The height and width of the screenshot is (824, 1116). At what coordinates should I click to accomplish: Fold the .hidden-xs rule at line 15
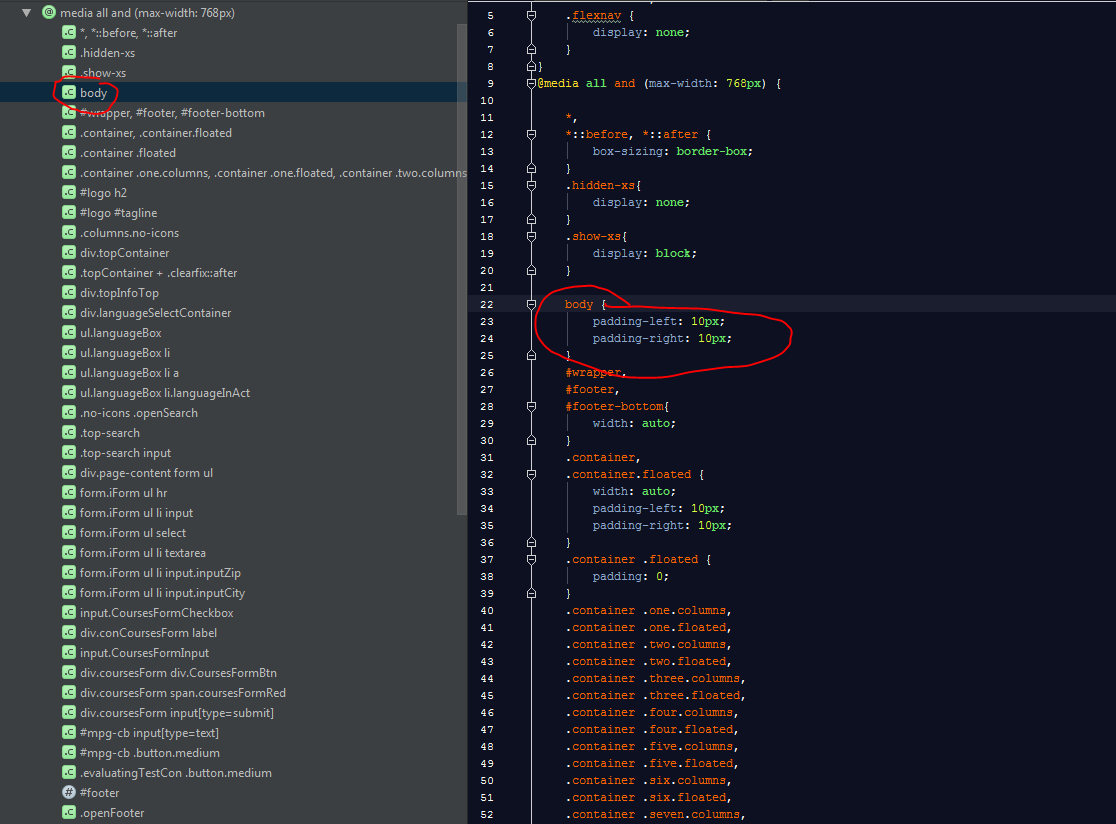point(531,185)
